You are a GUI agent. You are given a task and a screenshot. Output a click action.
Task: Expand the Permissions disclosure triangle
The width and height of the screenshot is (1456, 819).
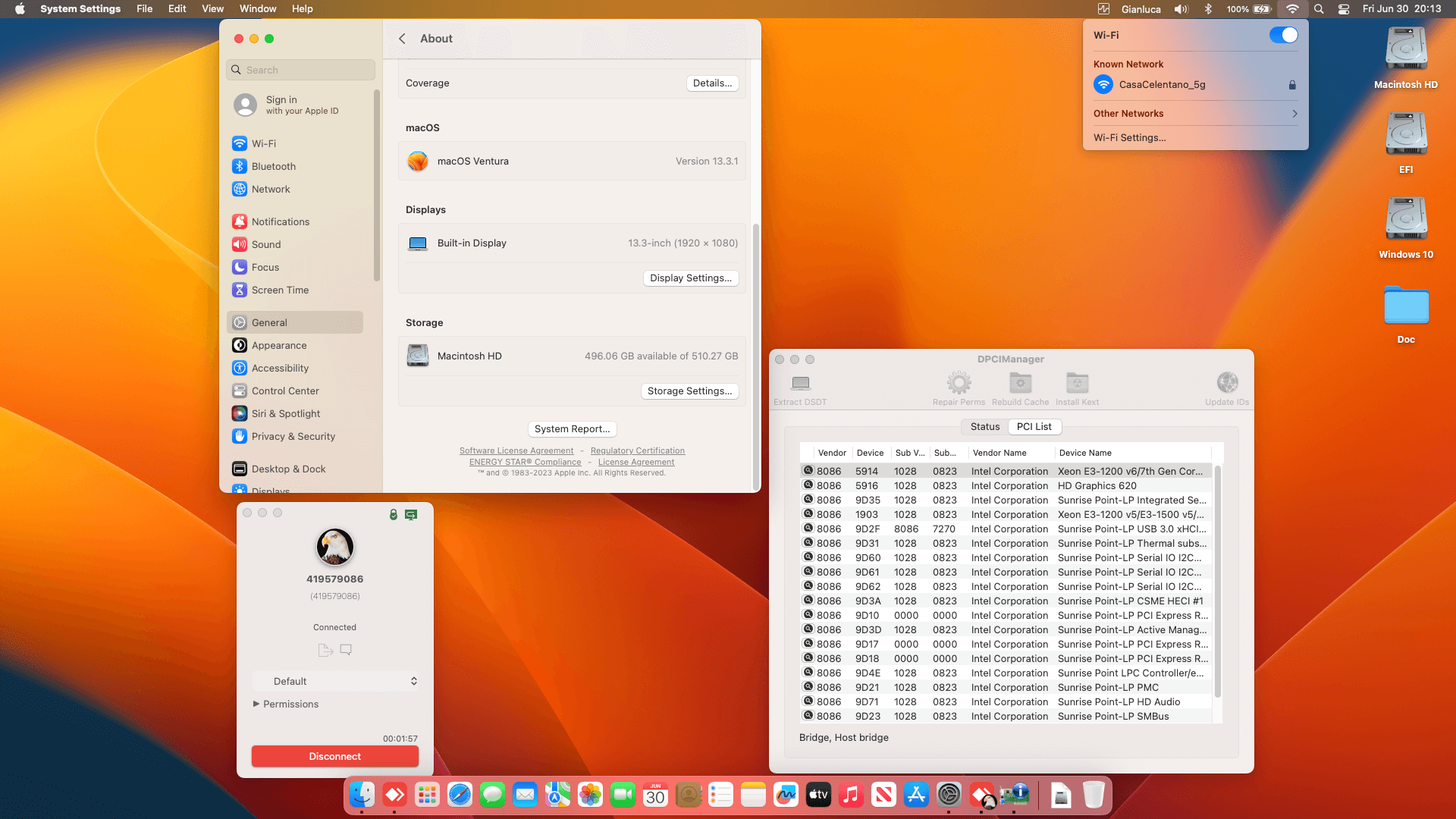click(x=256, y=704)
